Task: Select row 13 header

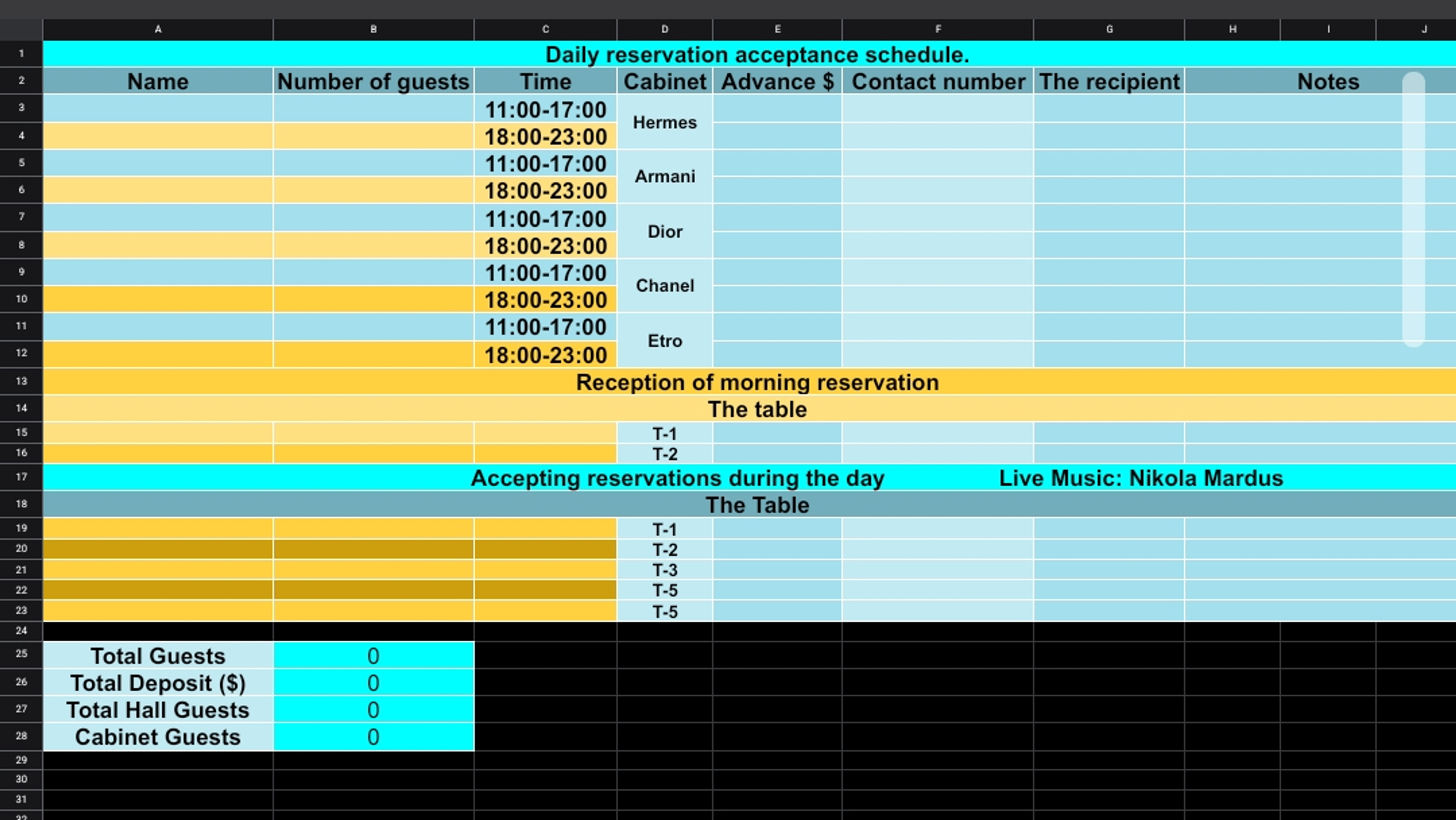Action: click(21, 381)
